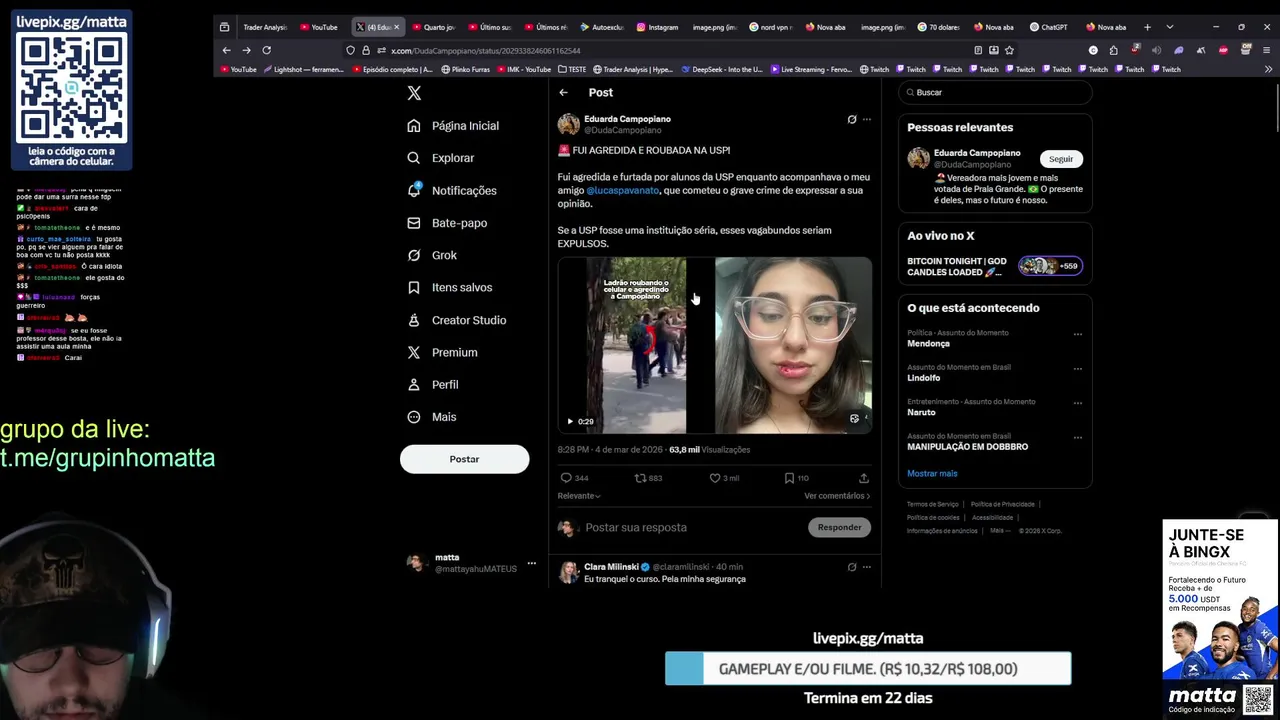Screen dimensions: 1280x720
Task: Bookmark the post showing 110 saves
Action: pyautogui.click(x=789, y=478)
